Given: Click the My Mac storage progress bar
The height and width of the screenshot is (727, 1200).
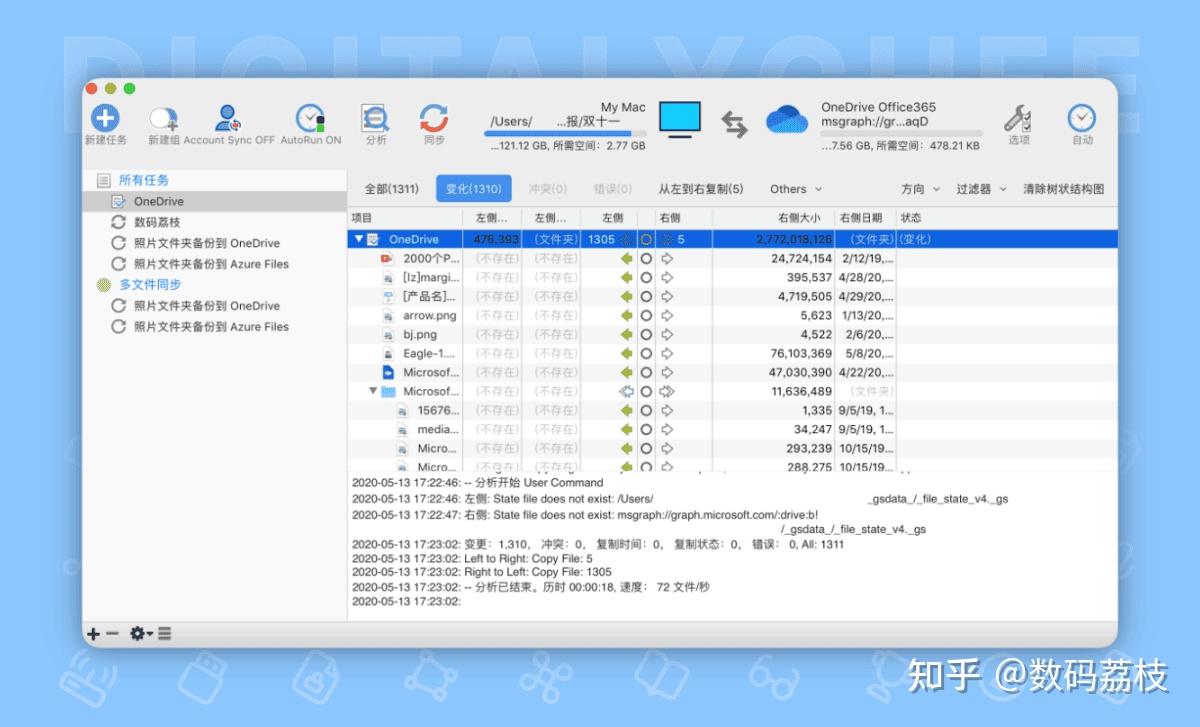Looking at the screenshot, I should click(567, 133).
